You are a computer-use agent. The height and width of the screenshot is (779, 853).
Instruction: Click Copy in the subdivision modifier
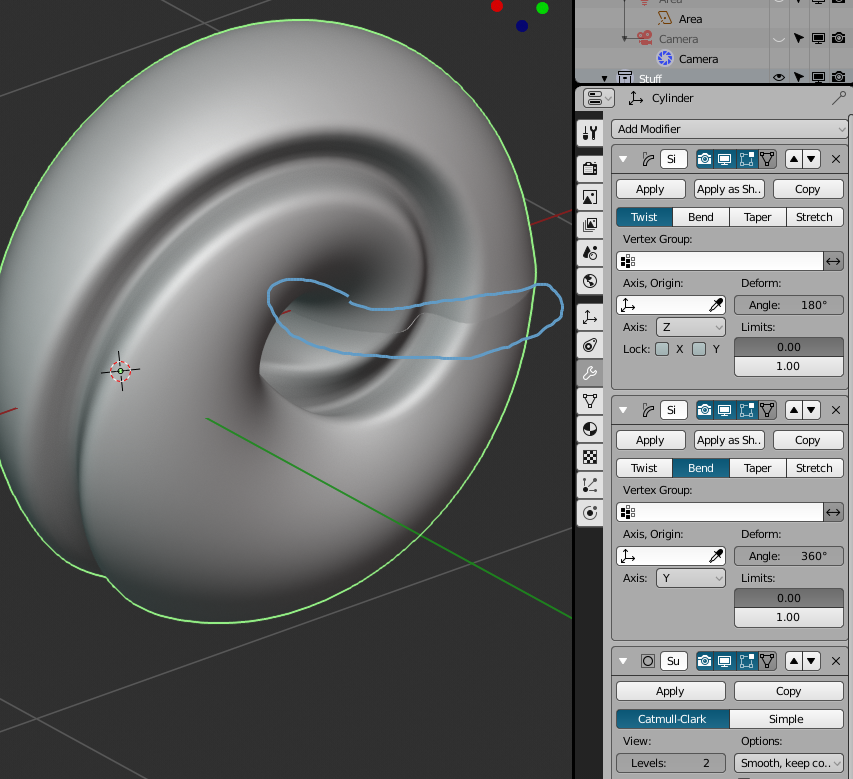tap(788, 691)
